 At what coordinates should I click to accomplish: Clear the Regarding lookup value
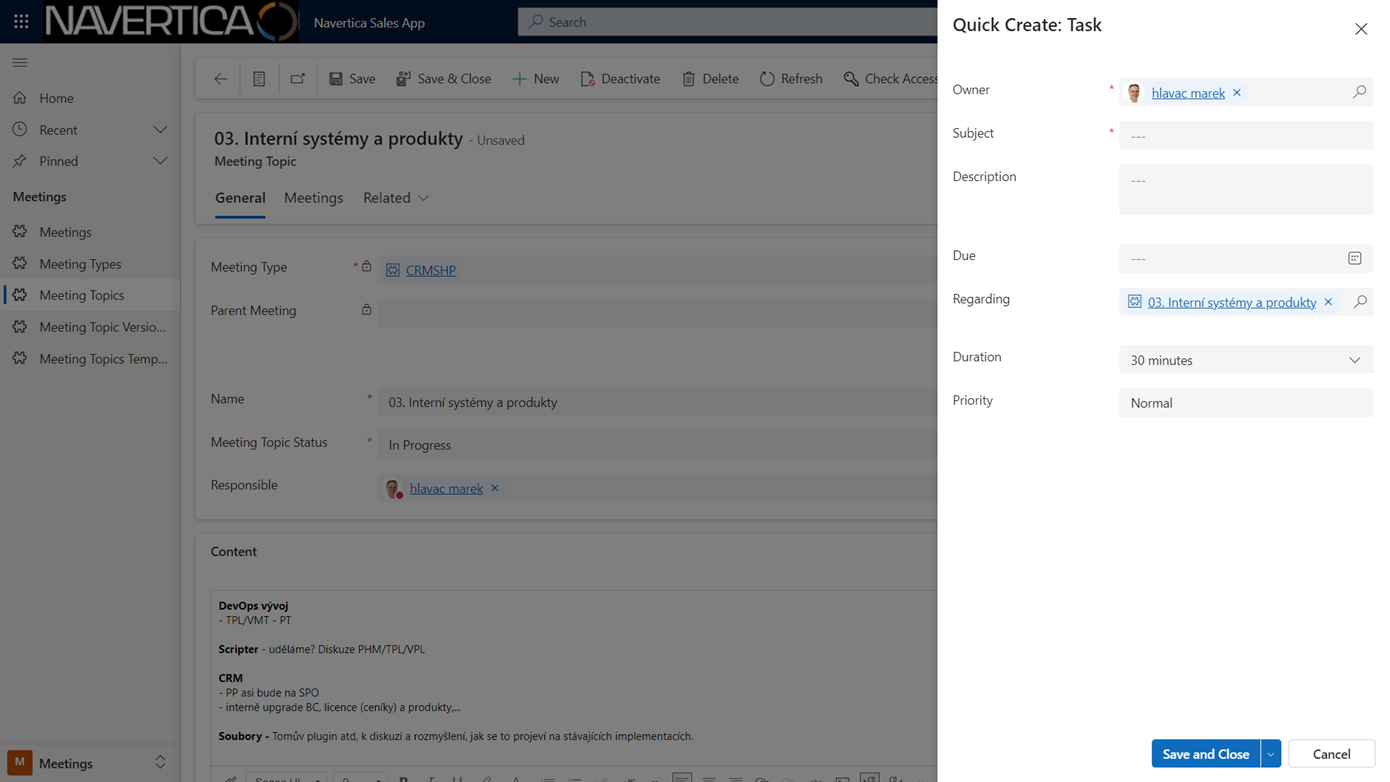pos(1328,302)
